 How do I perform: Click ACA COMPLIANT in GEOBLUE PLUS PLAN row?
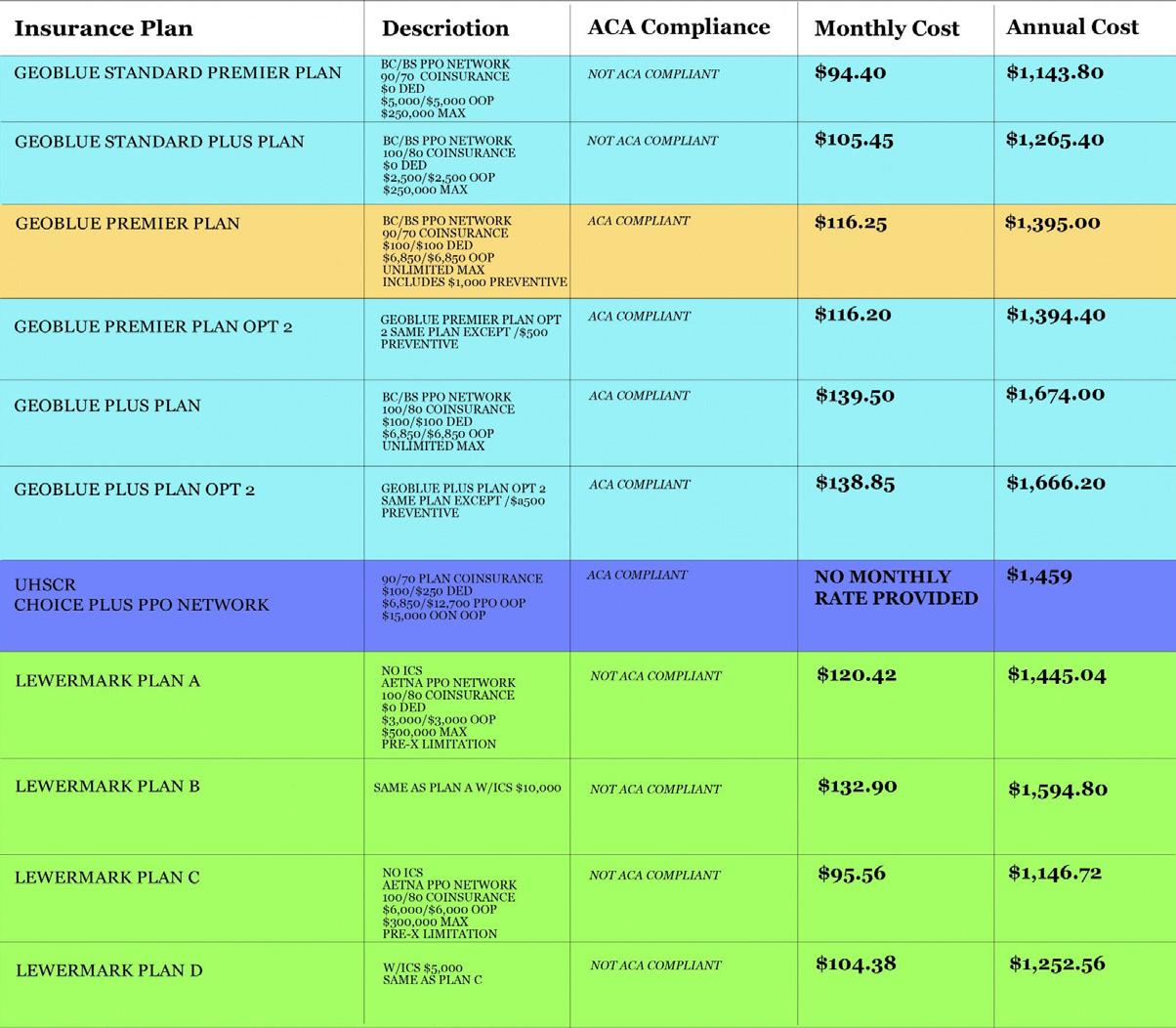(640, 396)
